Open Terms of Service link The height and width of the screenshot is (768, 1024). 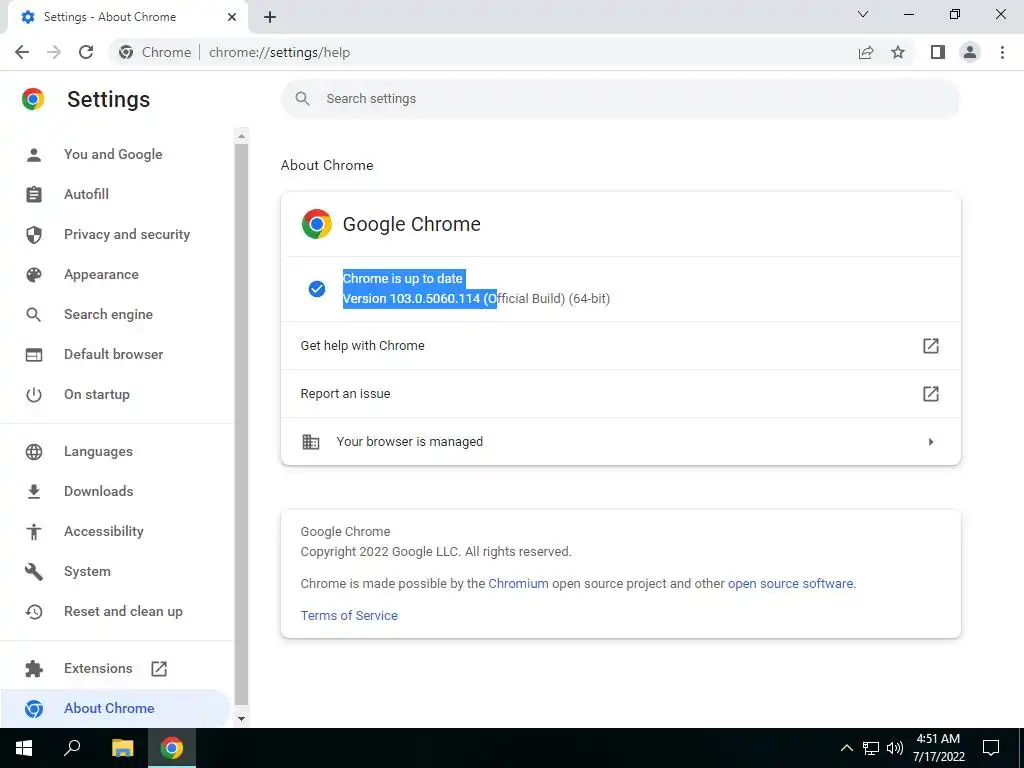pyautogui.click(x=349, y=616)
